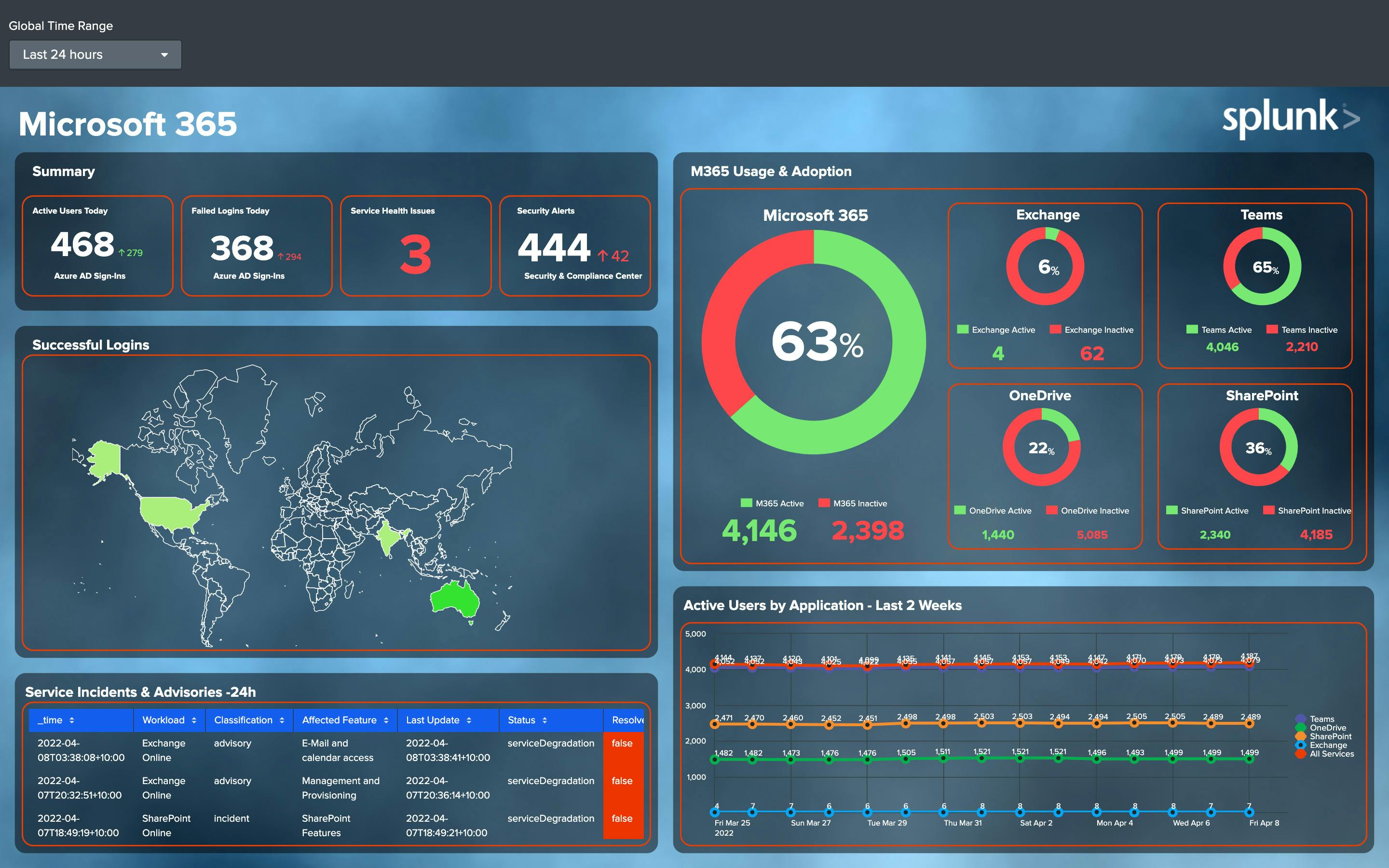
Task: Click the Teams Inactive legend swatch
Action: click(1272, 329)
